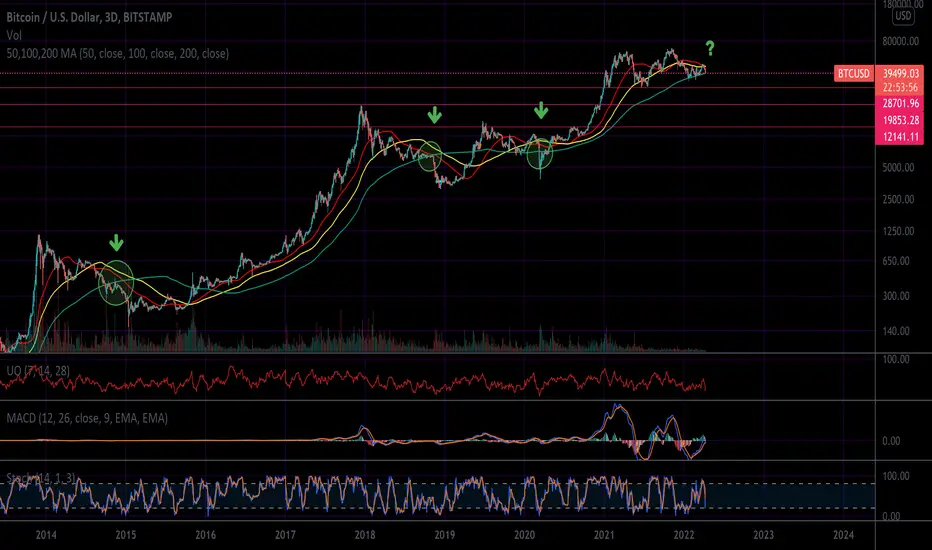Select the BTCUSD price label tag

pyautogui.click(x=854, y=74)
